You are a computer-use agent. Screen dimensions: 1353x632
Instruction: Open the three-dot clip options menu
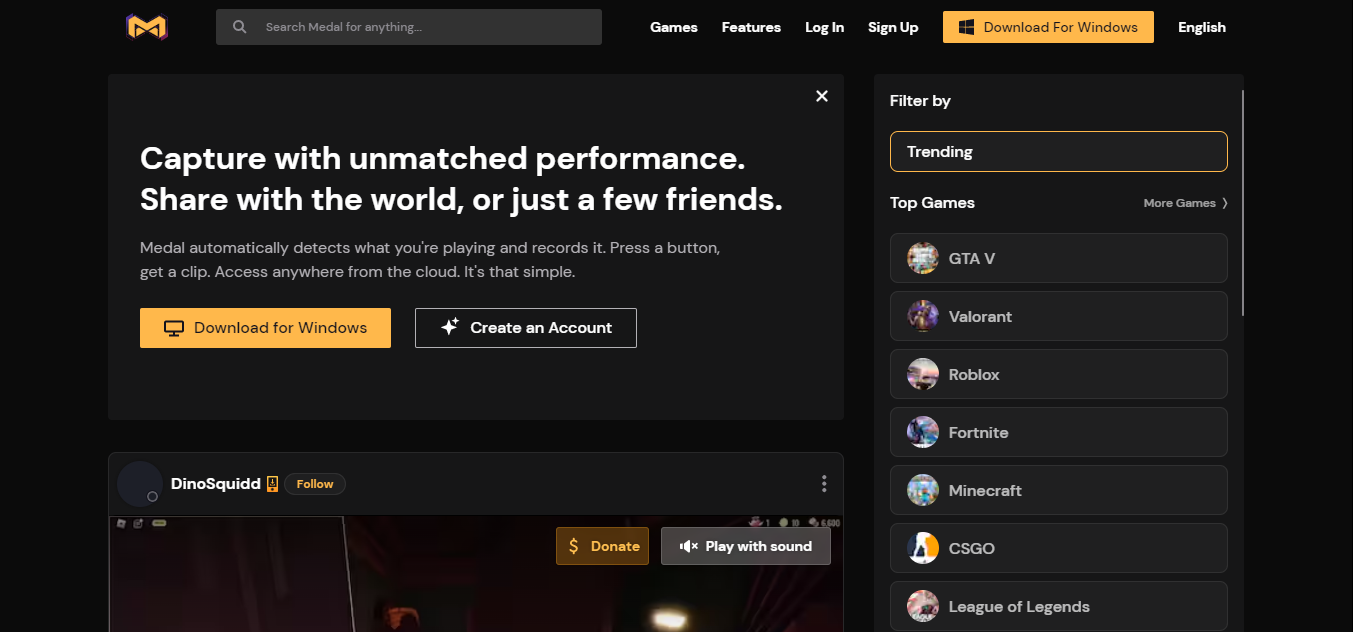click(x=824, y=484)
